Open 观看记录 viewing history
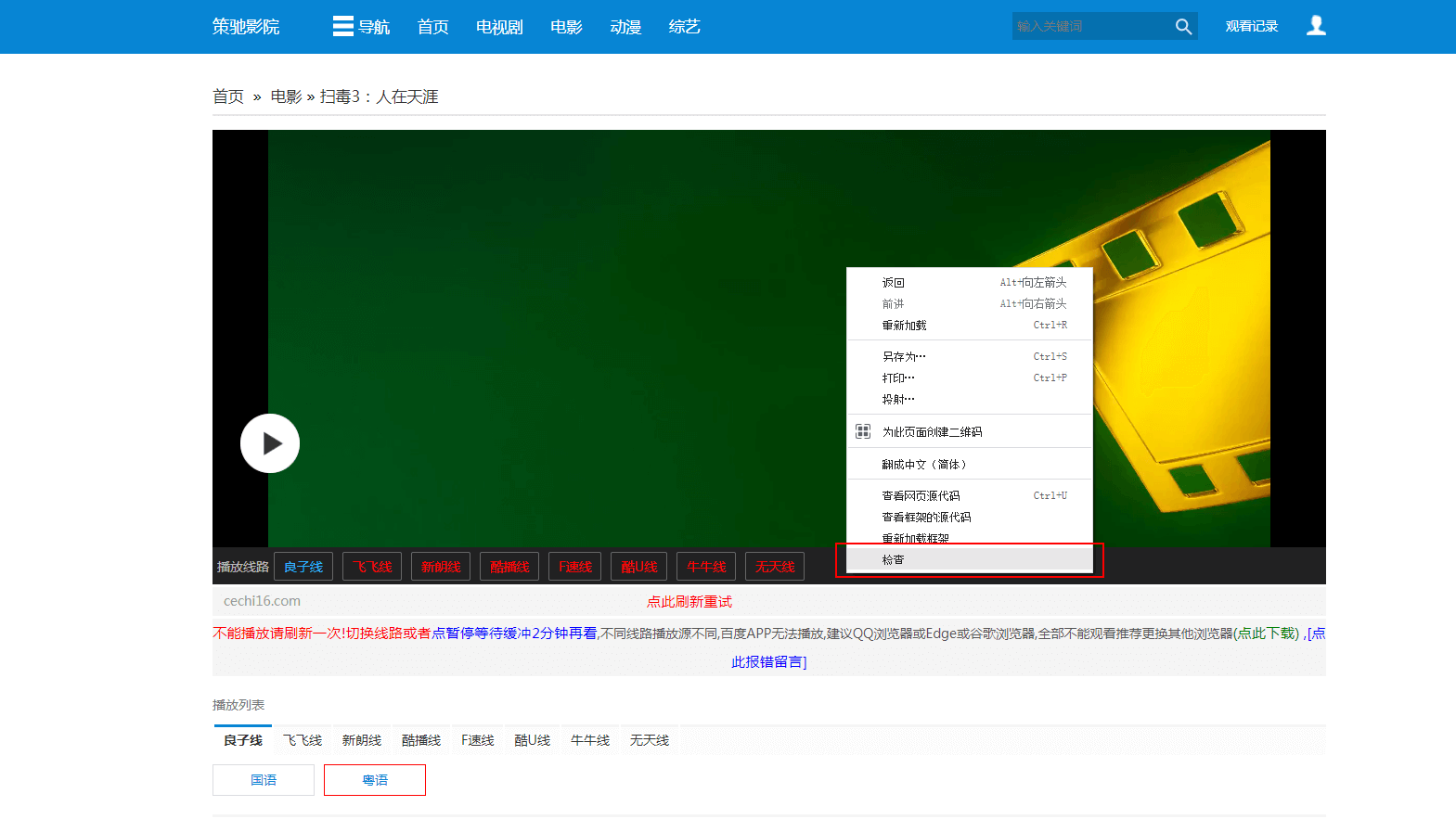This screenshot has width=1456, height=832. [1251, 26]
